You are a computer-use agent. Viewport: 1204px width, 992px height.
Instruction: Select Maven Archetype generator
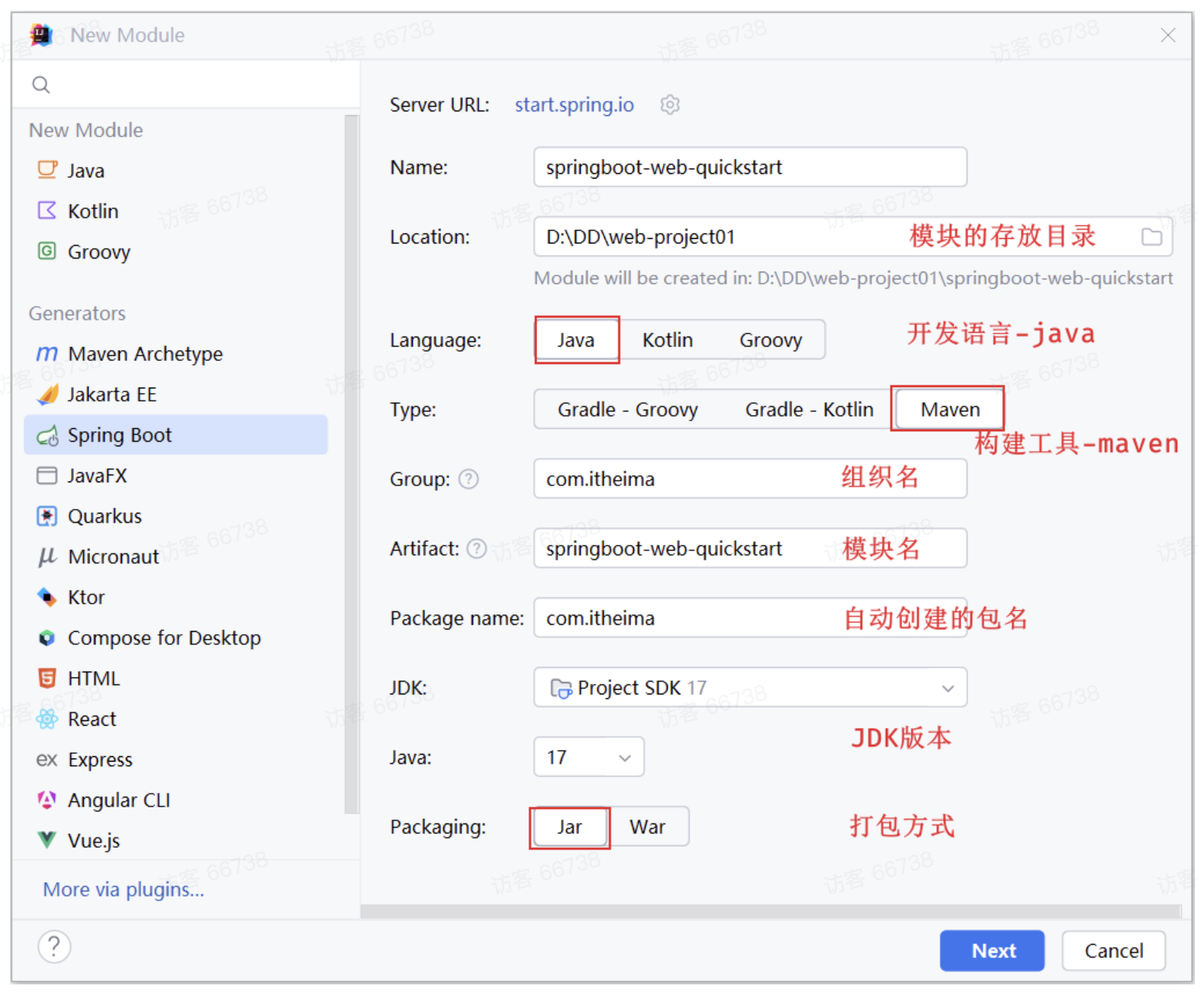coord(175,353)
